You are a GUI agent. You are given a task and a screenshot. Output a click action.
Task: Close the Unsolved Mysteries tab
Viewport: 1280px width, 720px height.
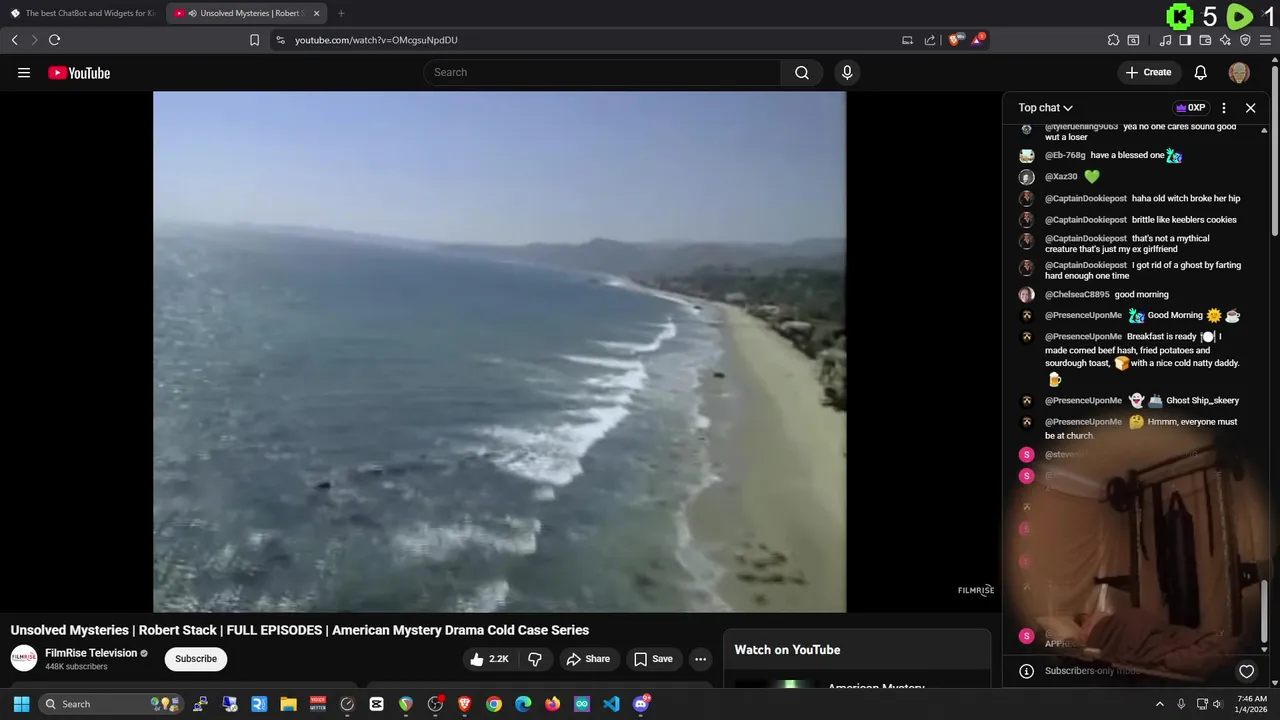[x=316, y=13]
